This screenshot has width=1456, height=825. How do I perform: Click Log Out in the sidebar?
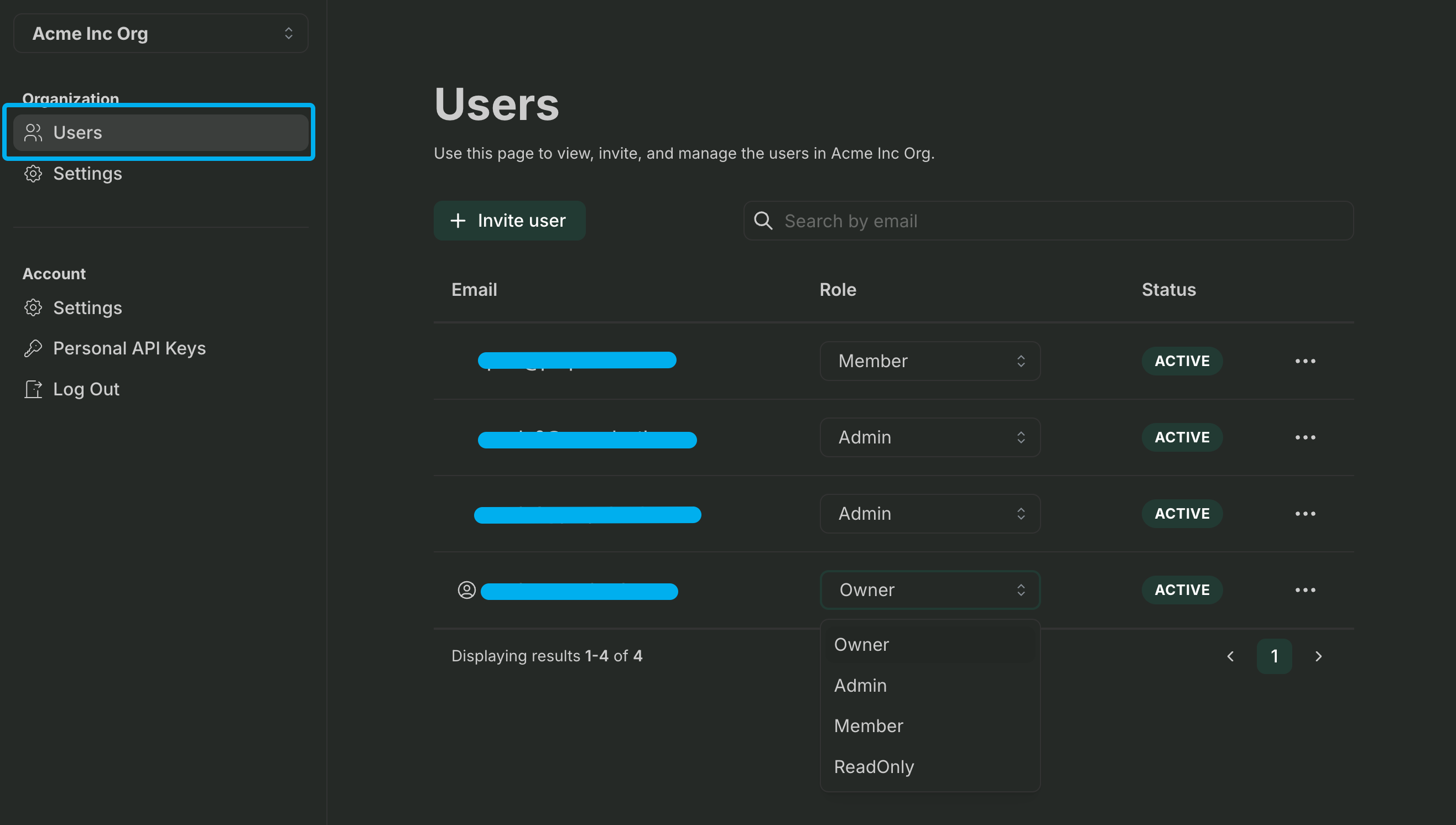point(86,389)
